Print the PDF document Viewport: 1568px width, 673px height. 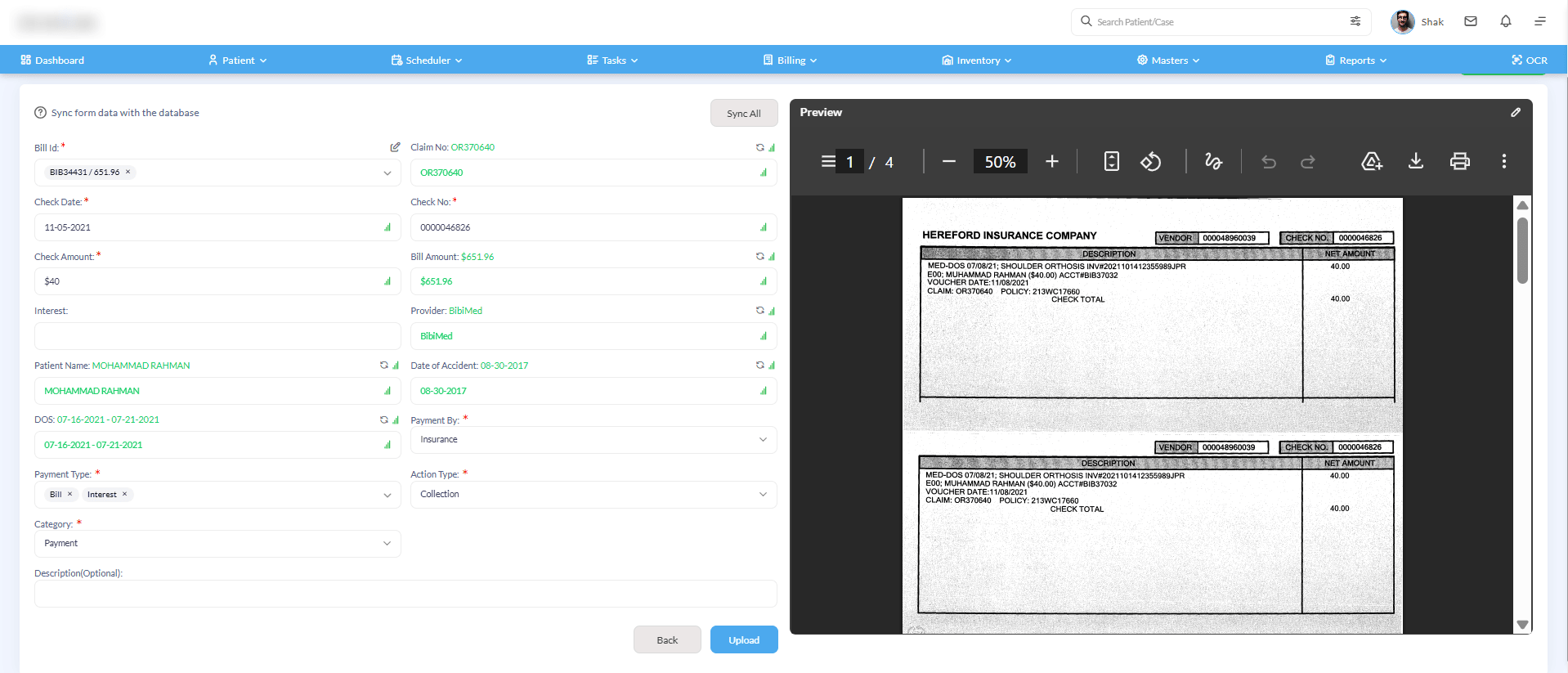click(x=1460, y=162)
